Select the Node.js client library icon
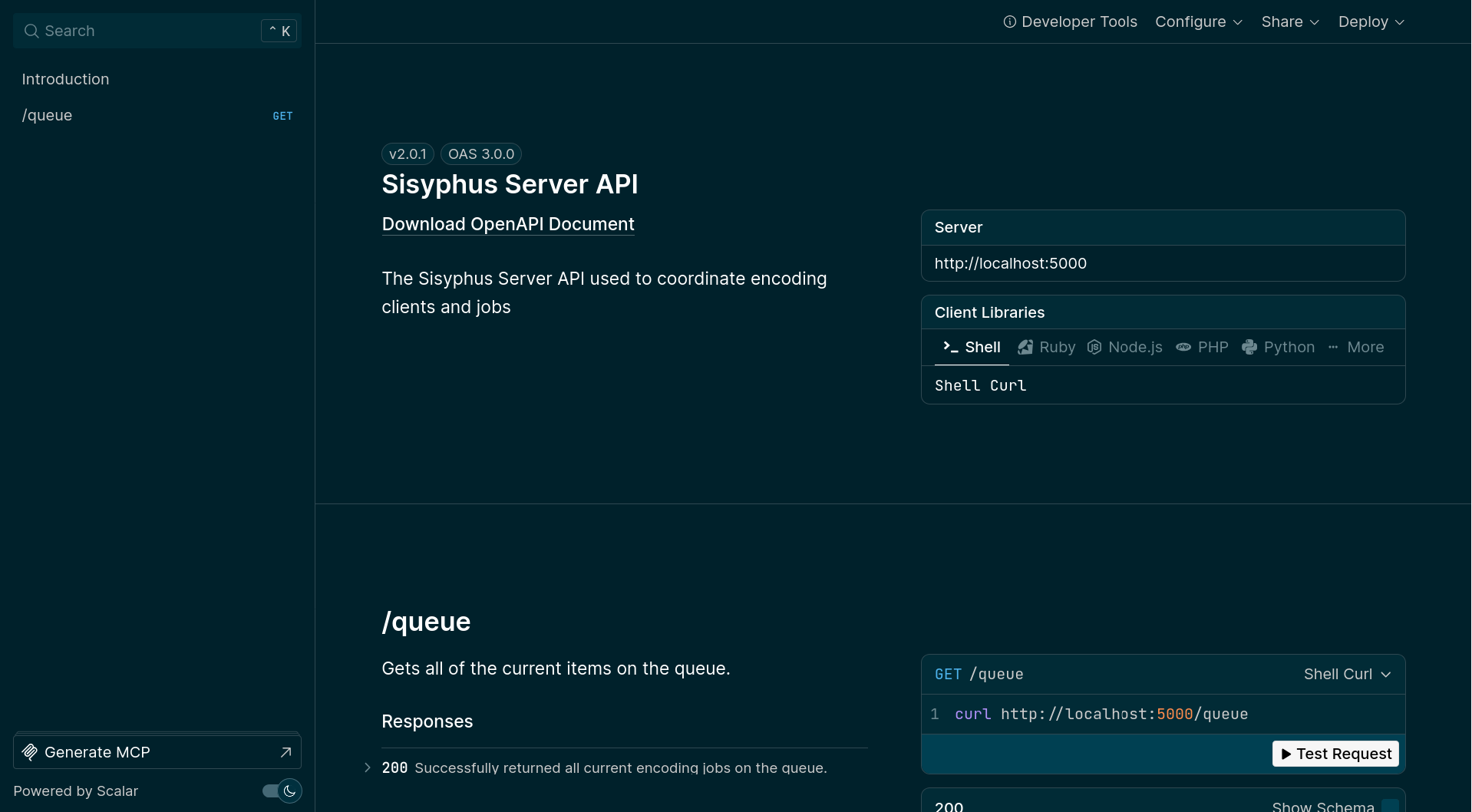The image size is (1472, 812). (x=1094, y=348)
